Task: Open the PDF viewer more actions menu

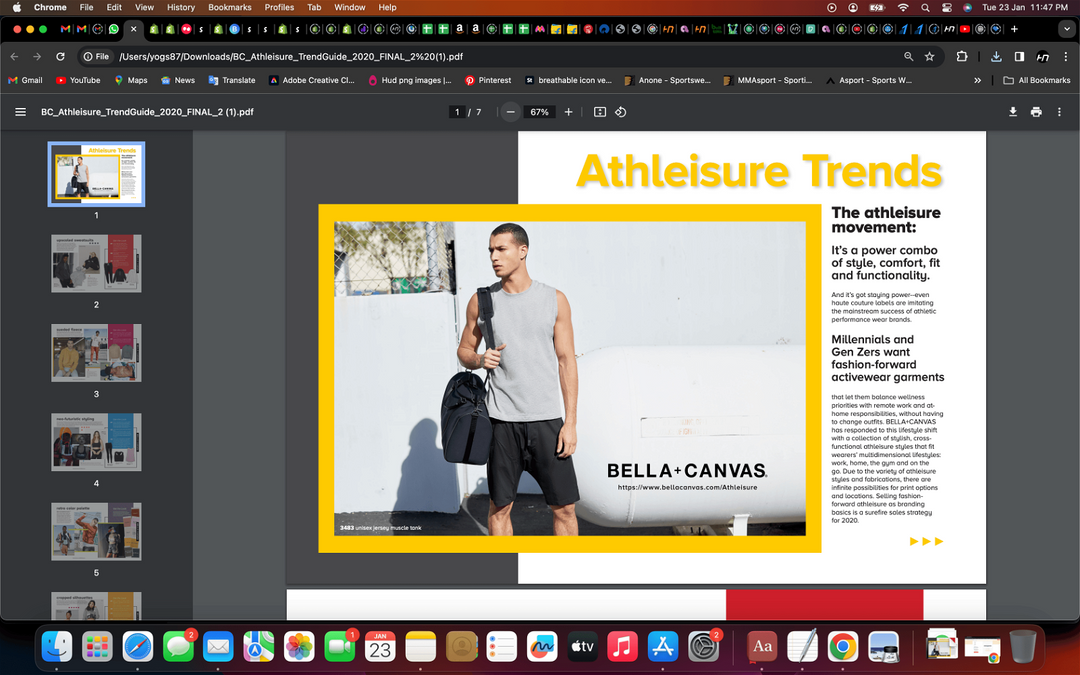Action: click(x=1060, y=112)
